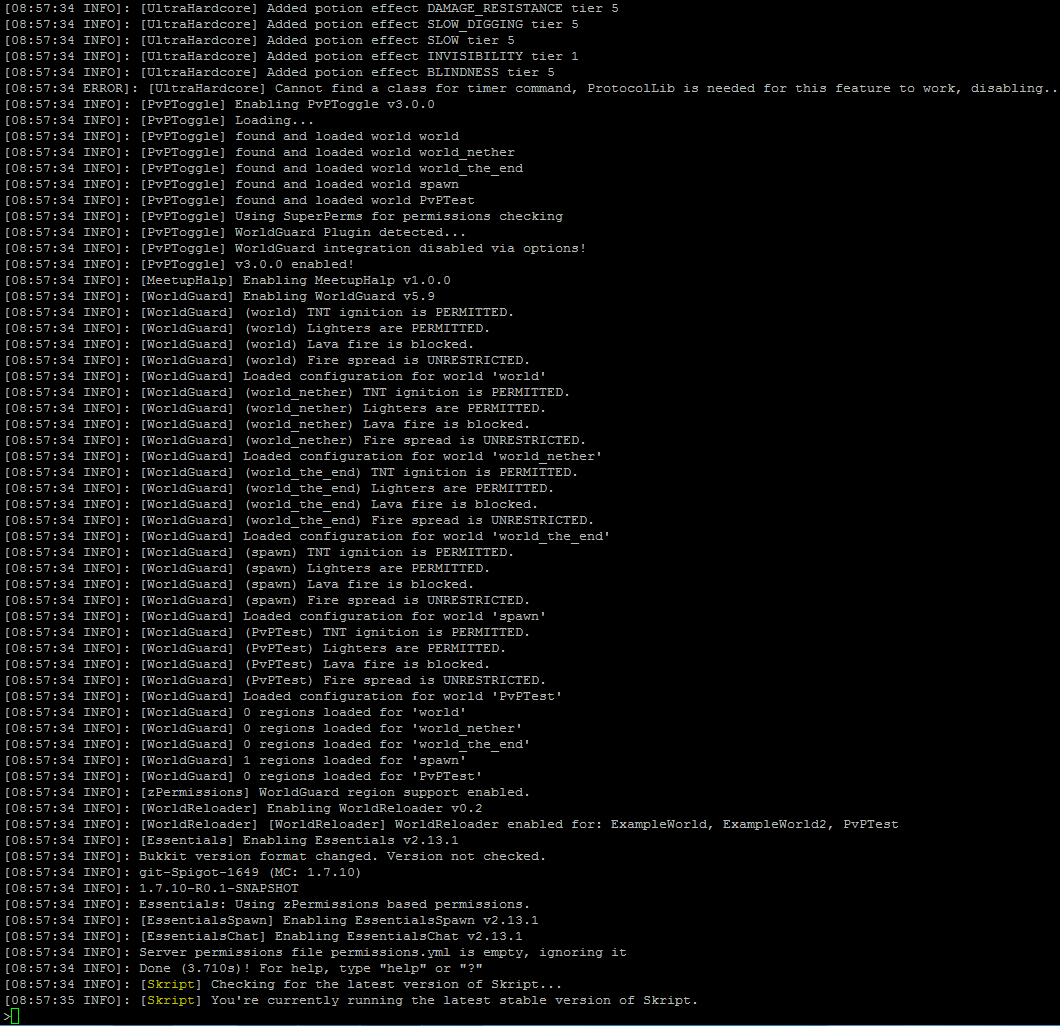Click 'Enabling WorldReloader v0.2' line
1060x1026 pixels.
243,808
